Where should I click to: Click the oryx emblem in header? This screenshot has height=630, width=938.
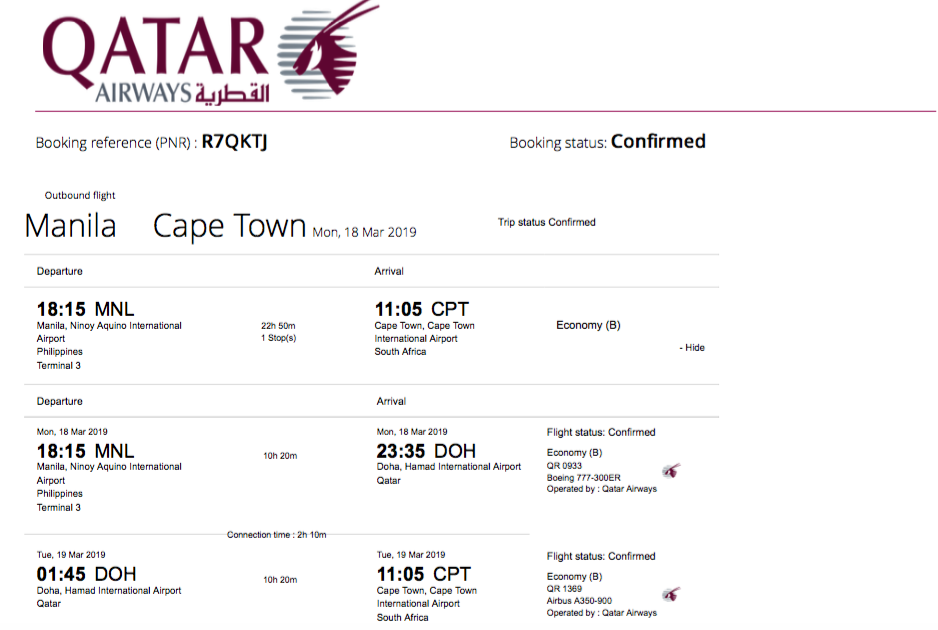tap(329, 51)
